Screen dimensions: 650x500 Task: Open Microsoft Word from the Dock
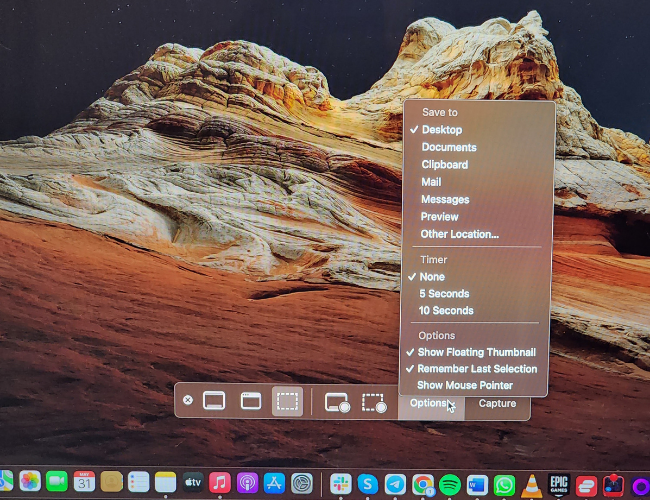point(477,485)
